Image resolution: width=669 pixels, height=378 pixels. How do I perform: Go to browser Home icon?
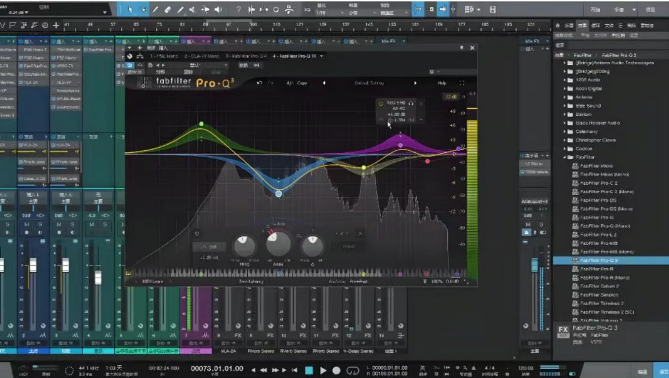click(557, 26)
